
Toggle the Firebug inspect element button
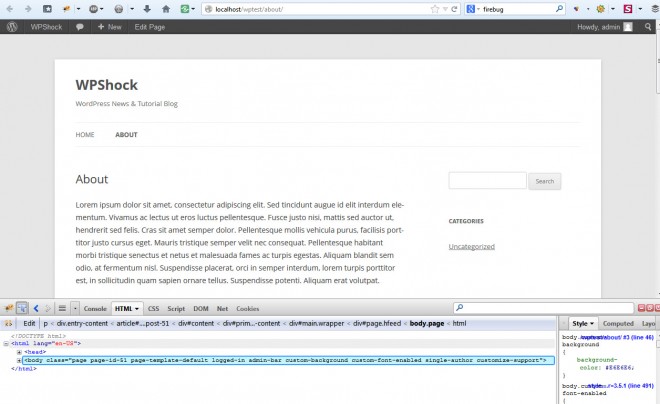(22, 308)
